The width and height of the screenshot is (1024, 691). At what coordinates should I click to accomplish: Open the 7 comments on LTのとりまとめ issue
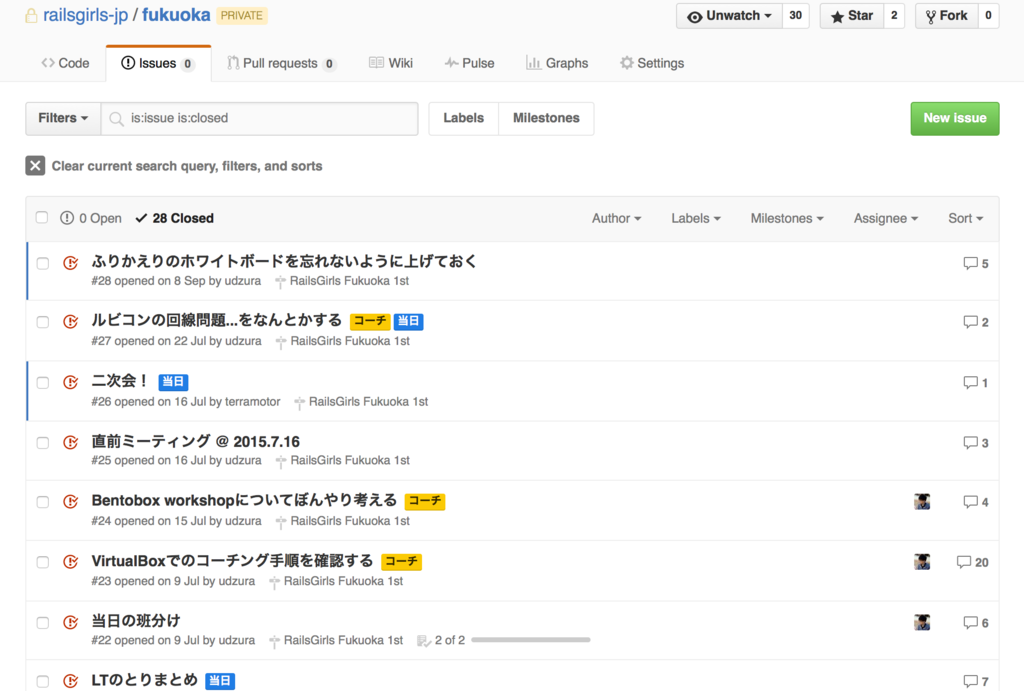[976, 681]
